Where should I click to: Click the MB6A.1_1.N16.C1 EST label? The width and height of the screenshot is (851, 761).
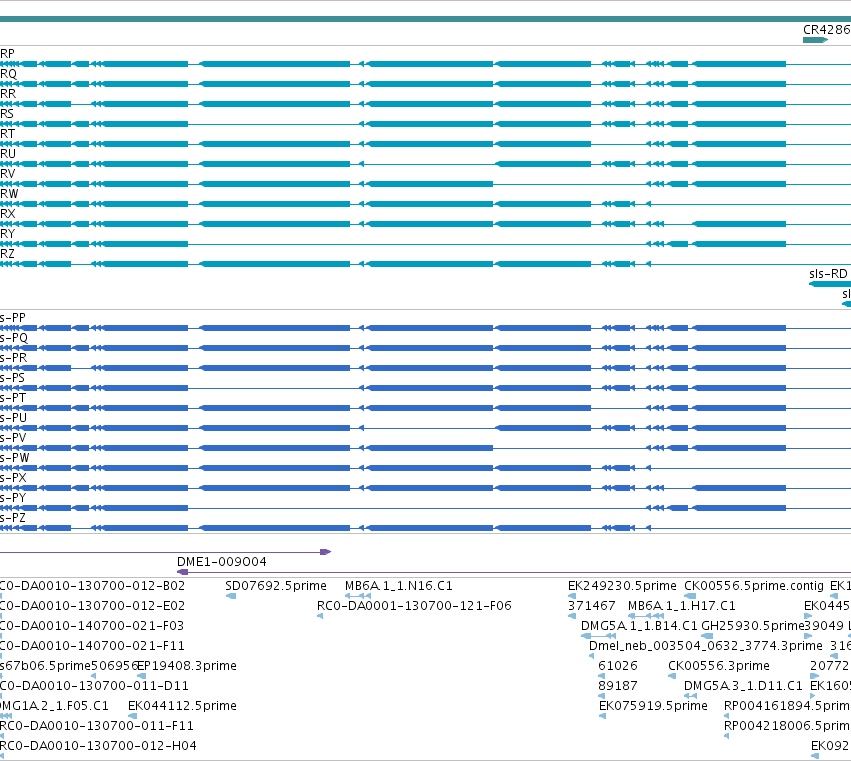398,586
